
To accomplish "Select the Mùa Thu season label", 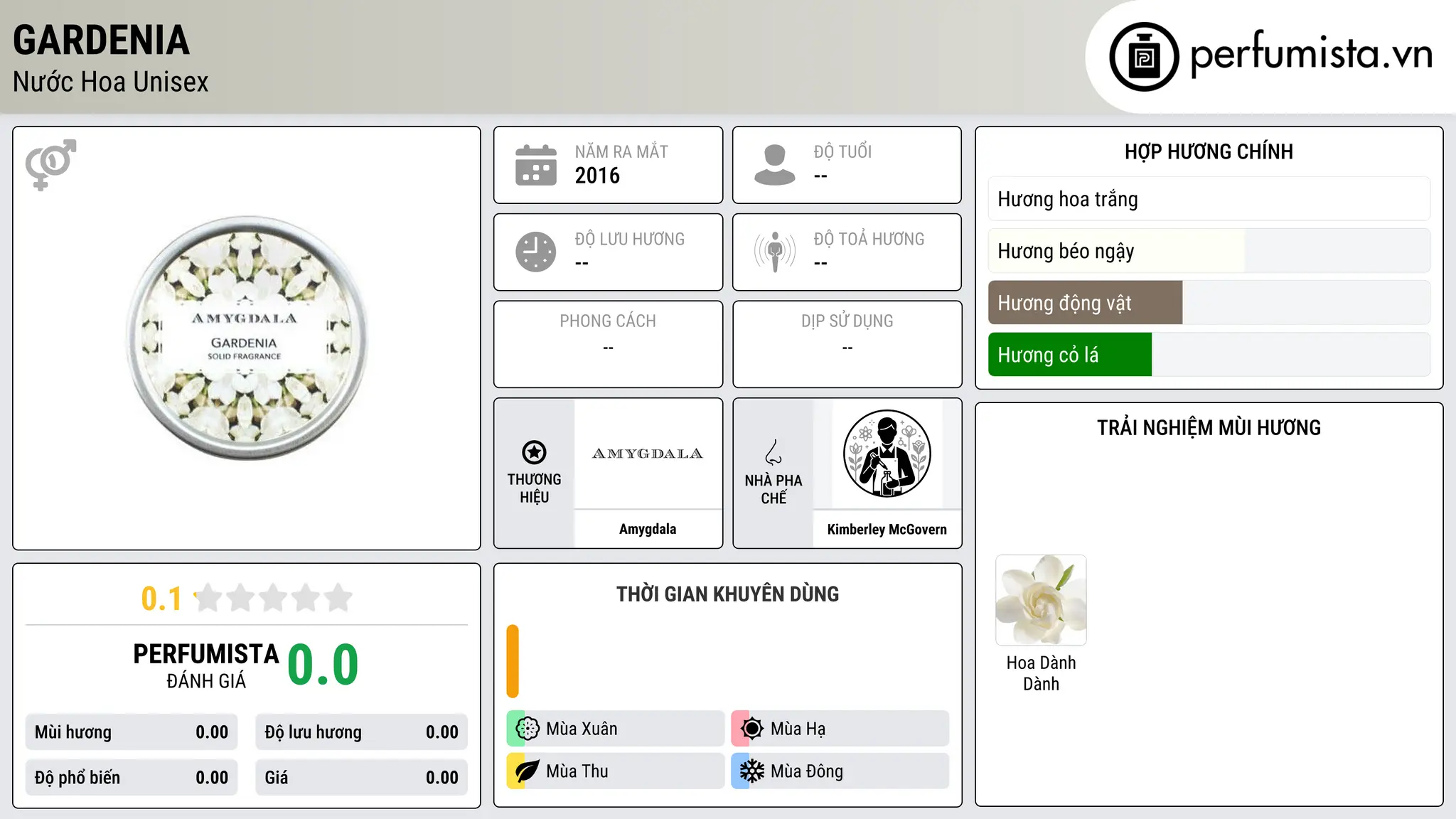I will pyautogui.click(x=577, y=771).
